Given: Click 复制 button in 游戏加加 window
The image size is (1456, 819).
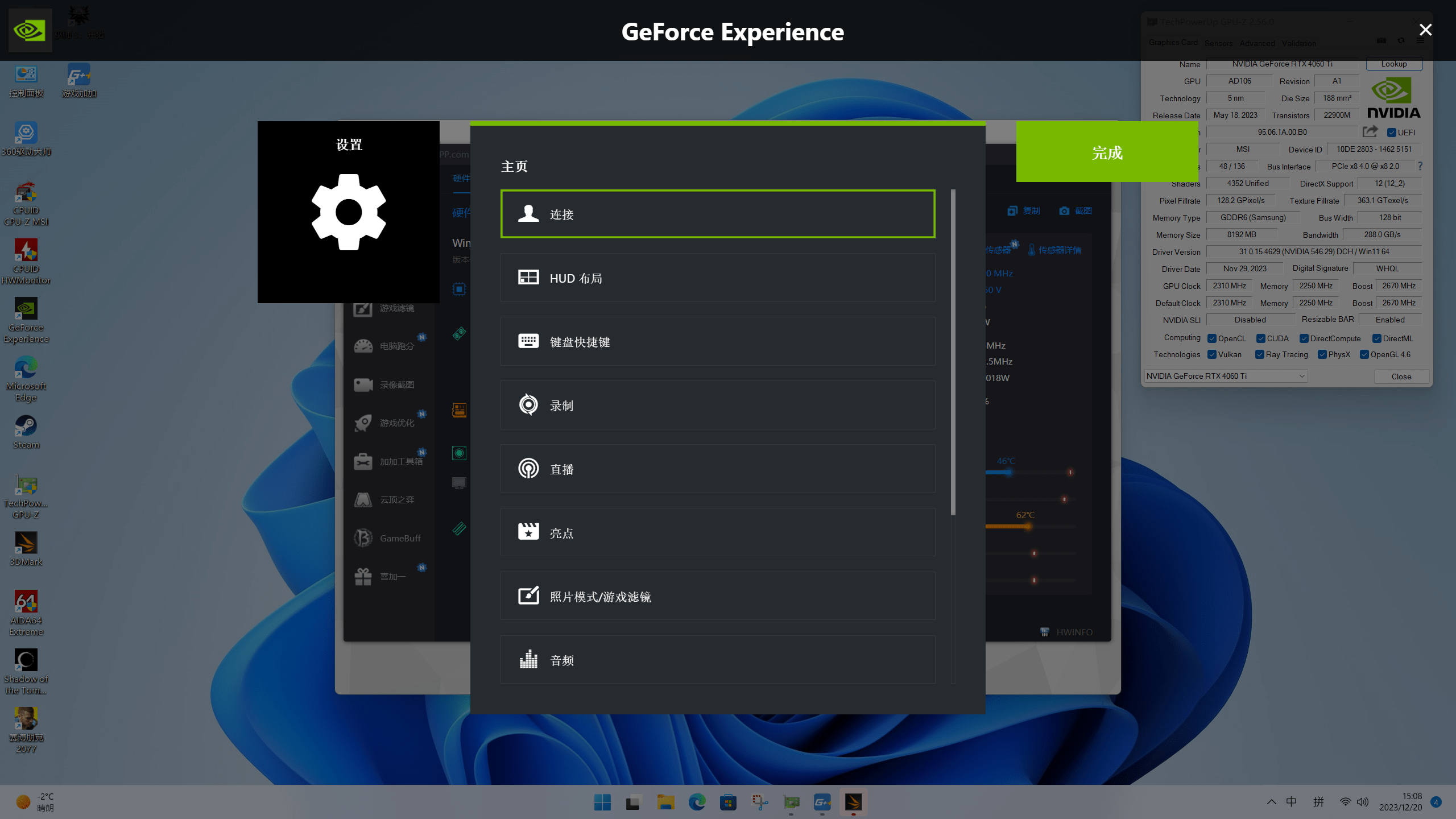Looking at the screenshot, I should click(x=1024, y=210).
